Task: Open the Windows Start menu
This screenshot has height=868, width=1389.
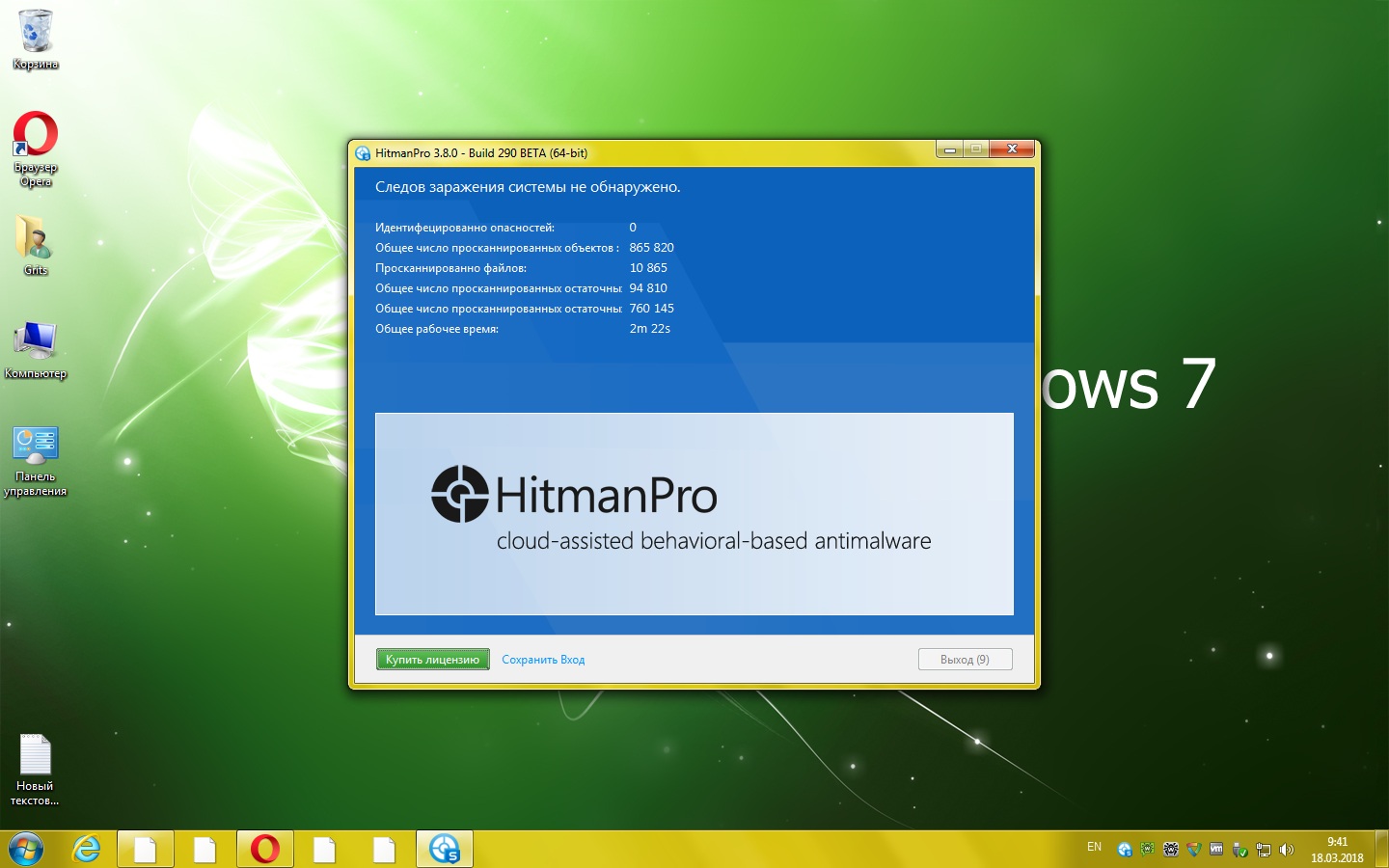Action: pyautogui.click(x=26, y=849)
